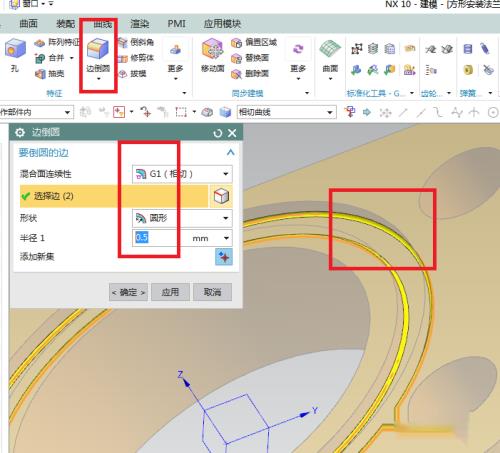The height and width of the screenshot is (453, 500).
Task: Select Replace Face (替换面) tool
Action: tap(250, 58)
